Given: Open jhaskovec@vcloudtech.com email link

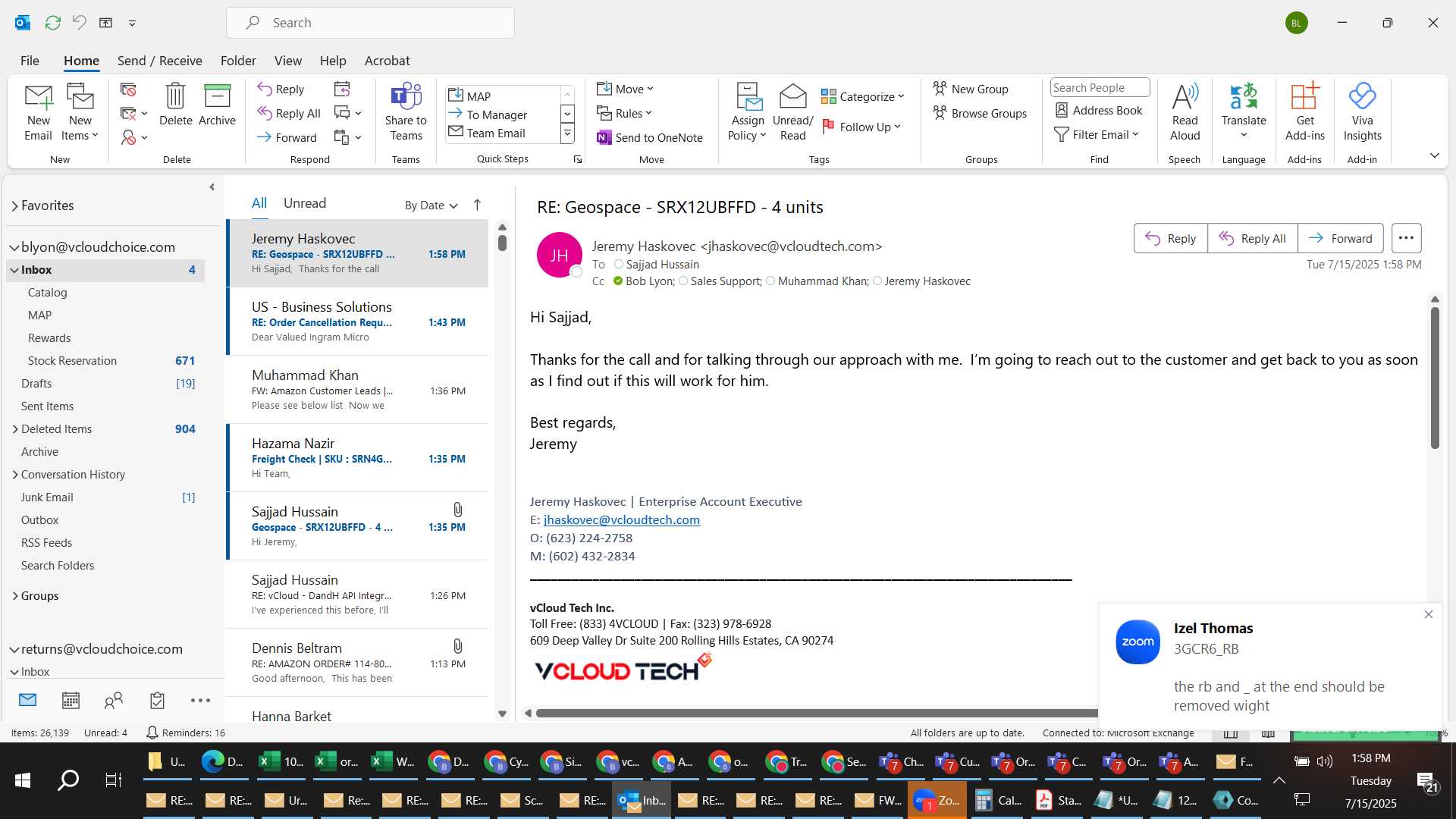Looking at the screenshot, I should pyautogui.click(x=622, y=519).
